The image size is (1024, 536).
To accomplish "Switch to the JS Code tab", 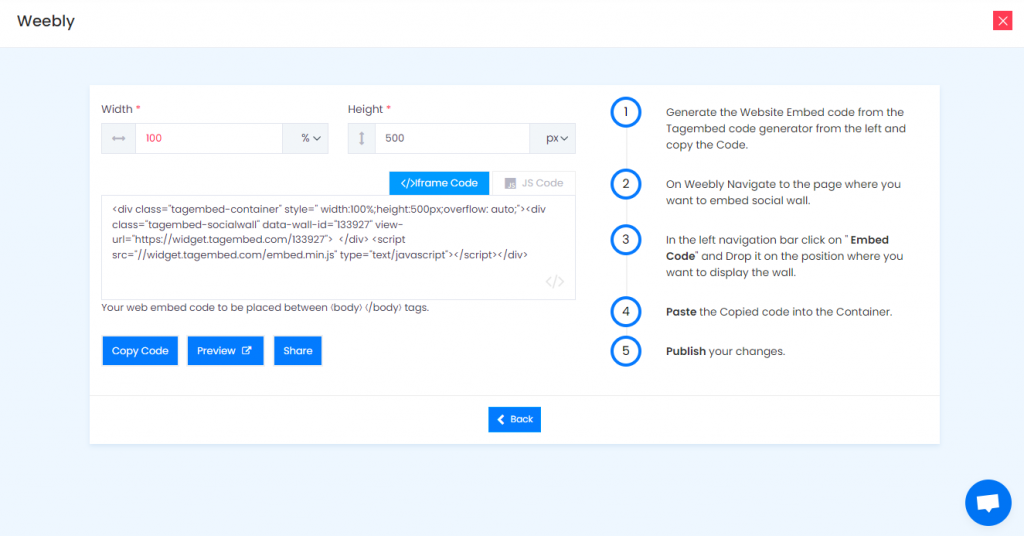I will (533, 183).
